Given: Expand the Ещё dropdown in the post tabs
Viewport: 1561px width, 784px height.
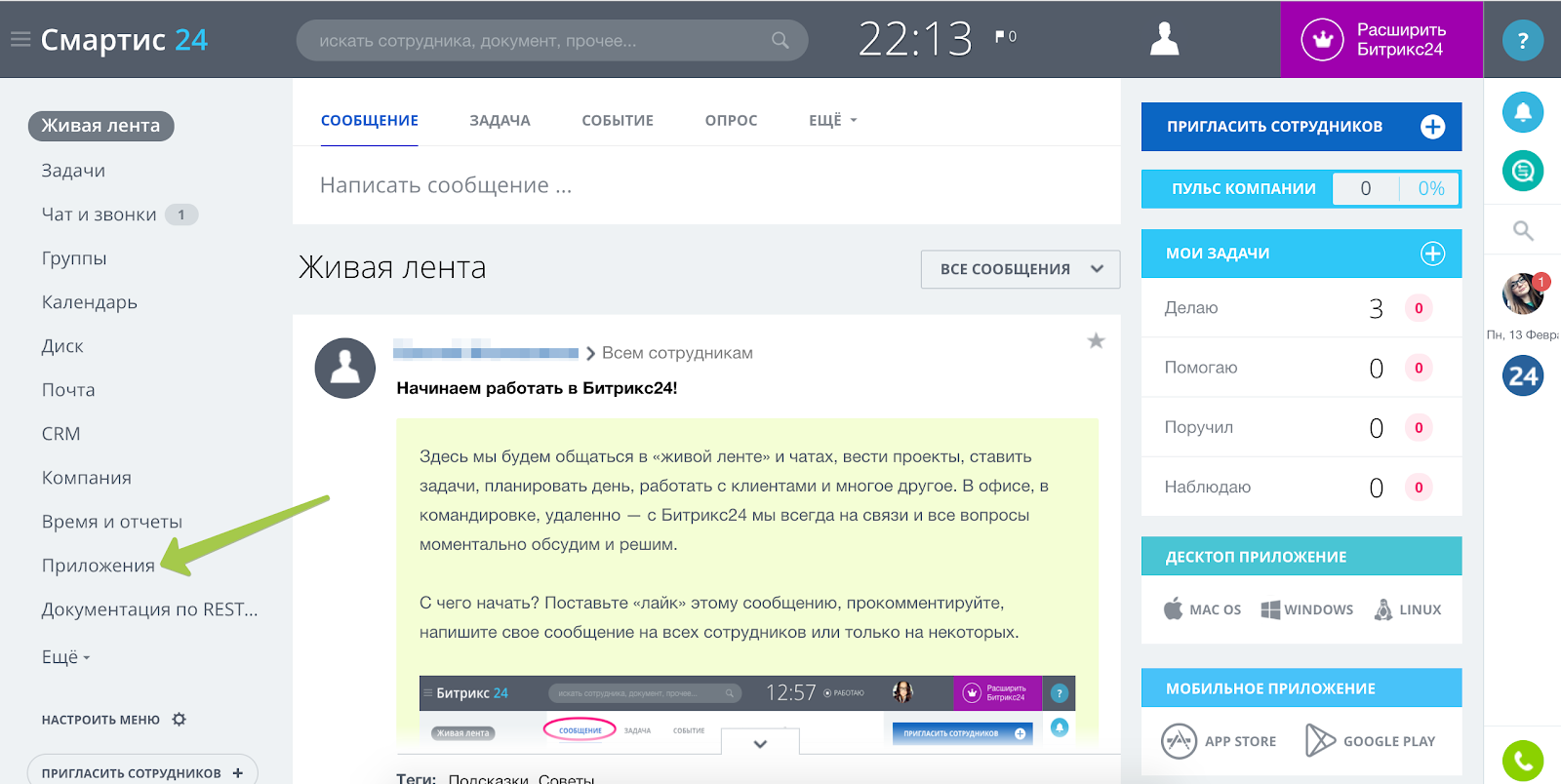Looking at the screenshot, I should coord(832,121).
